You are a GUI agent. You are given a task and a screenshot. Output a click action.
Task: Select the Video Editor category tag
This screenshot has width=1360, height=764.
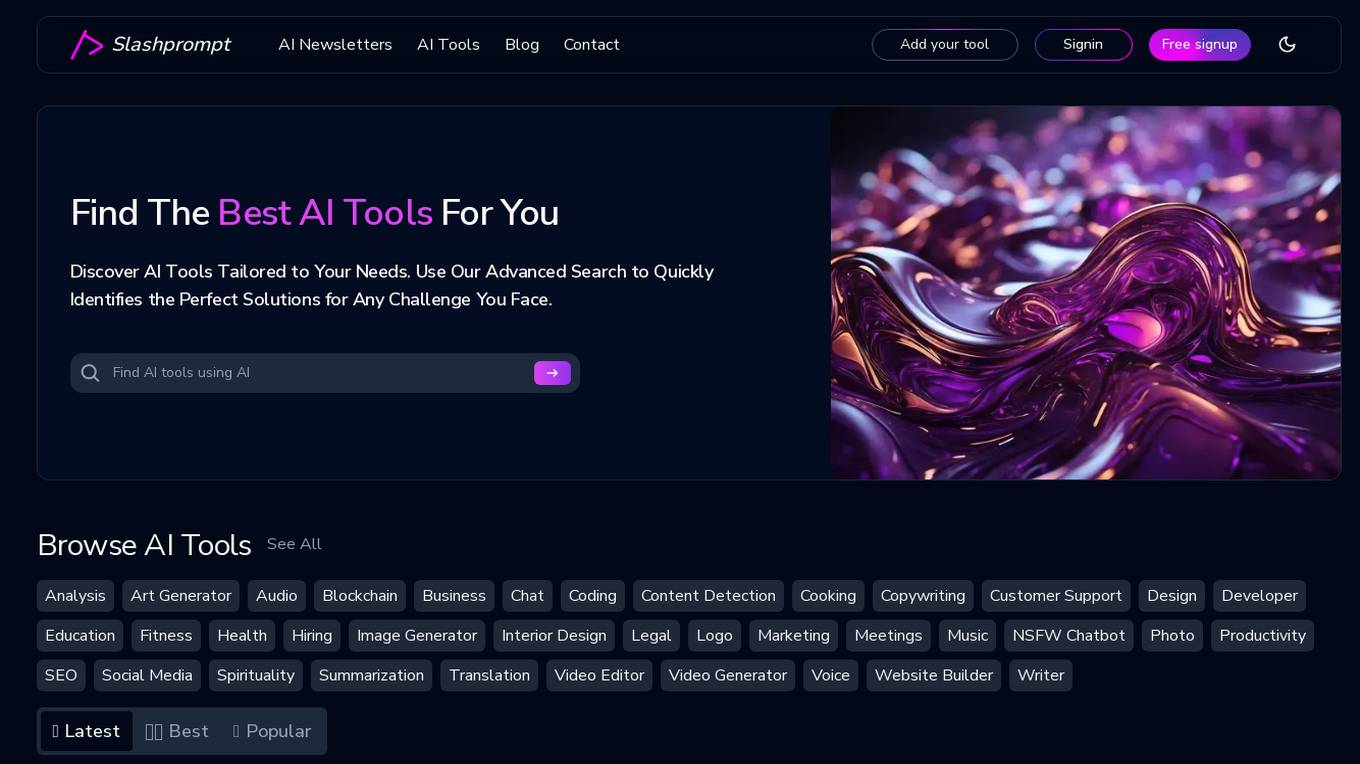click(x=599, y=676)
